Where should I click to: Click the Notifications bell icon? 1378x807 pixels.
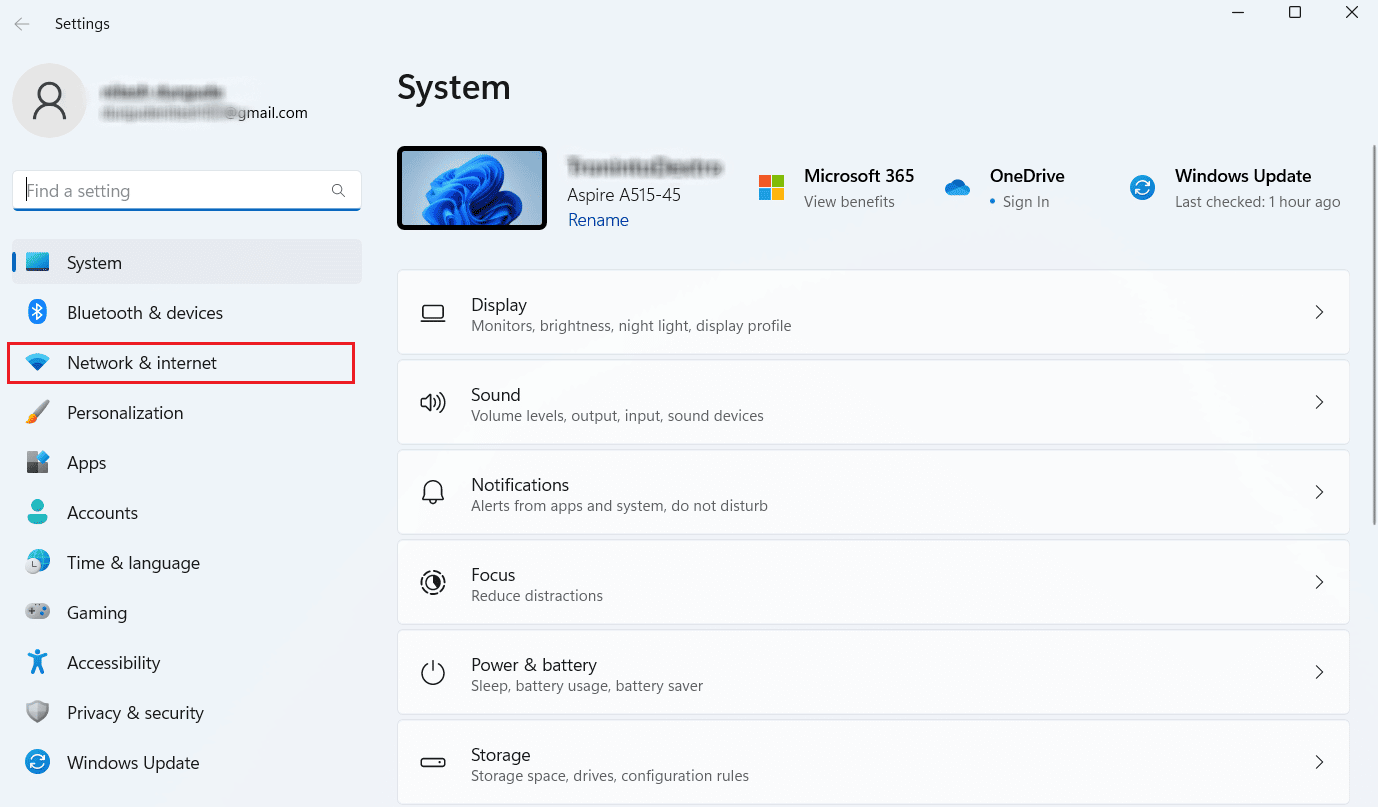pyautogui.click(x=433, y=493)
